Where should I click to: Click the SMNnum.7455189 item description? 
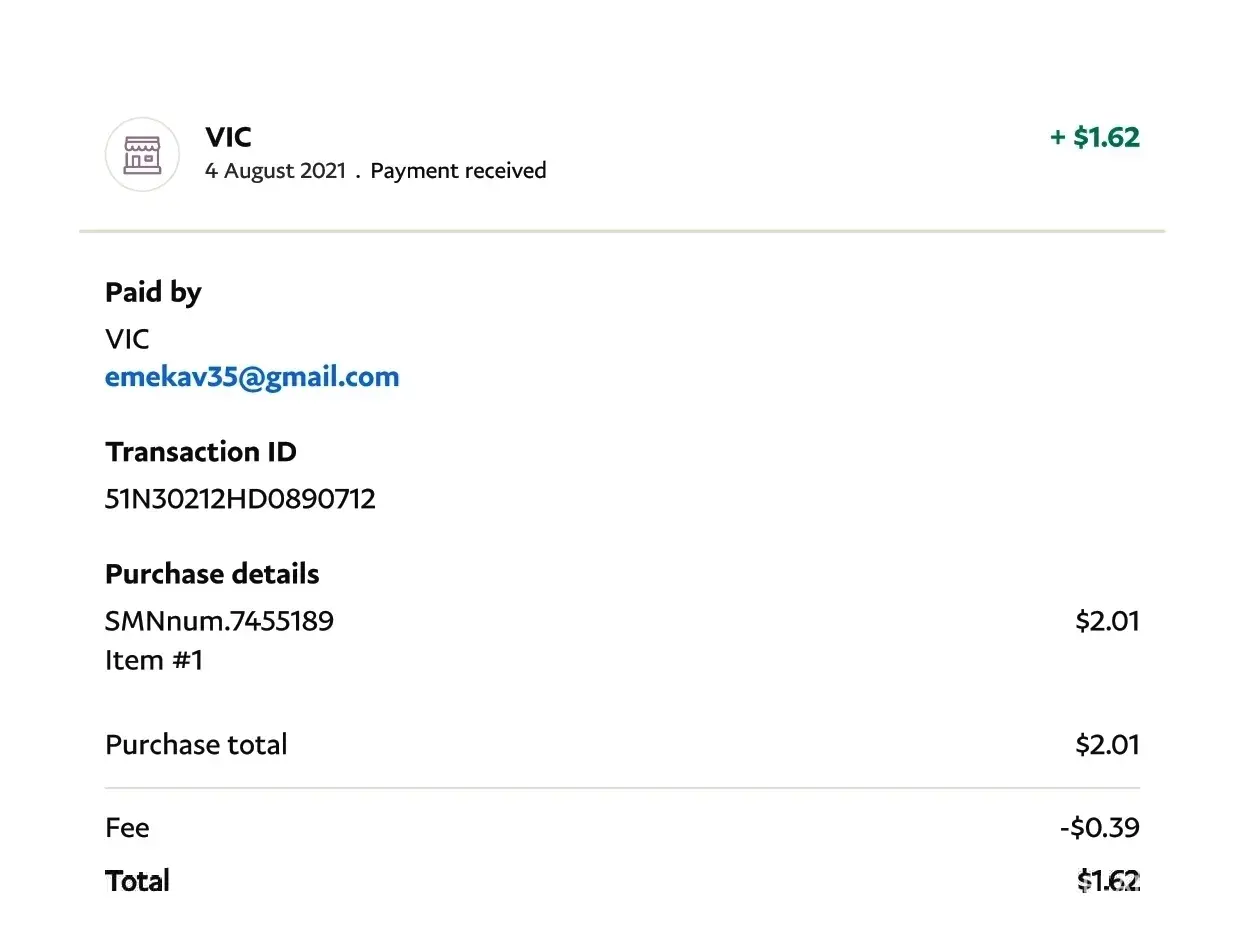[219, 621]
